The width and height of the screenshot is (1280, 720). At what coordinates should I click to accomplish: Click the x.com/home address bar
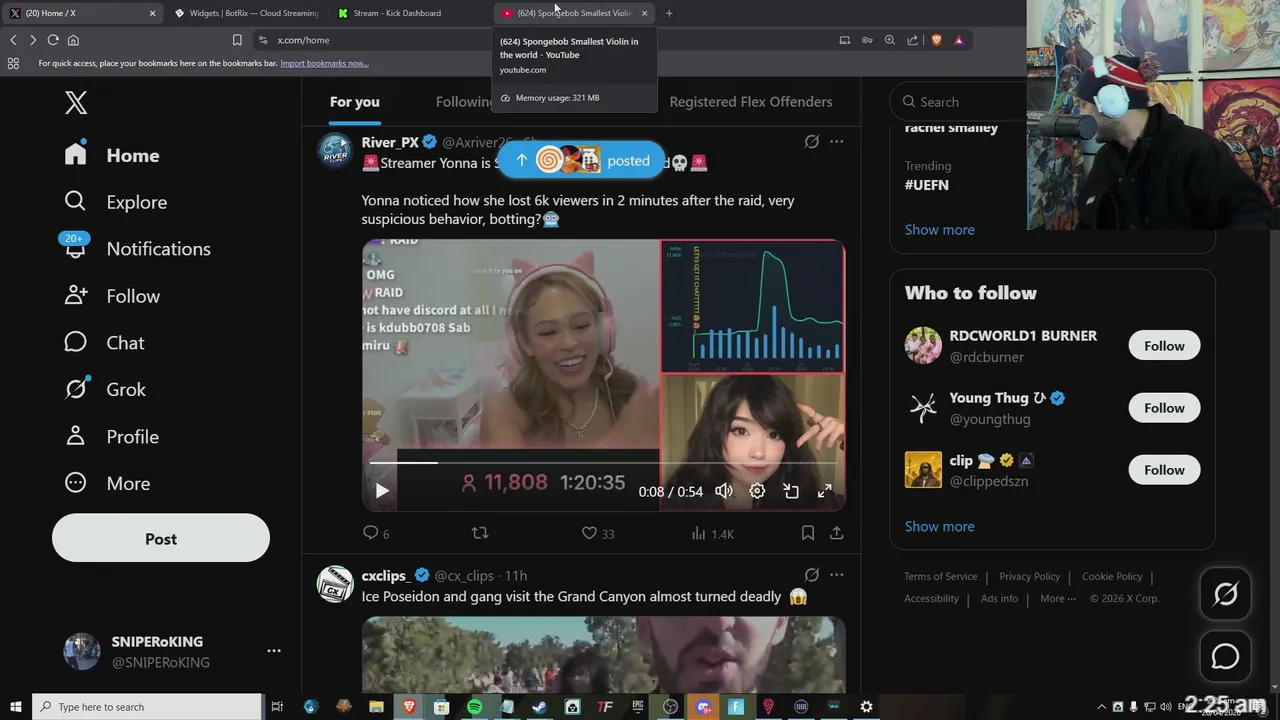click(x=540, y=40)
